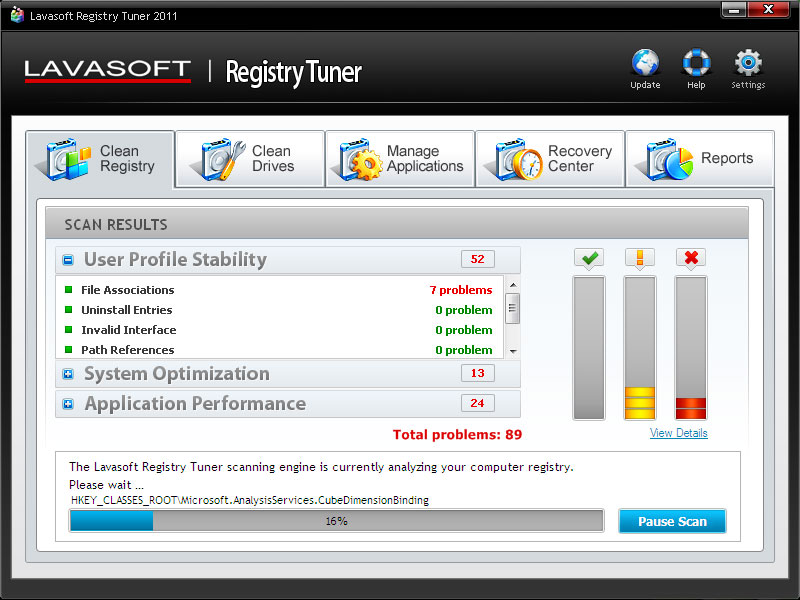Expand the Application Performance section
800x600 pixels.
pos(68,404)
